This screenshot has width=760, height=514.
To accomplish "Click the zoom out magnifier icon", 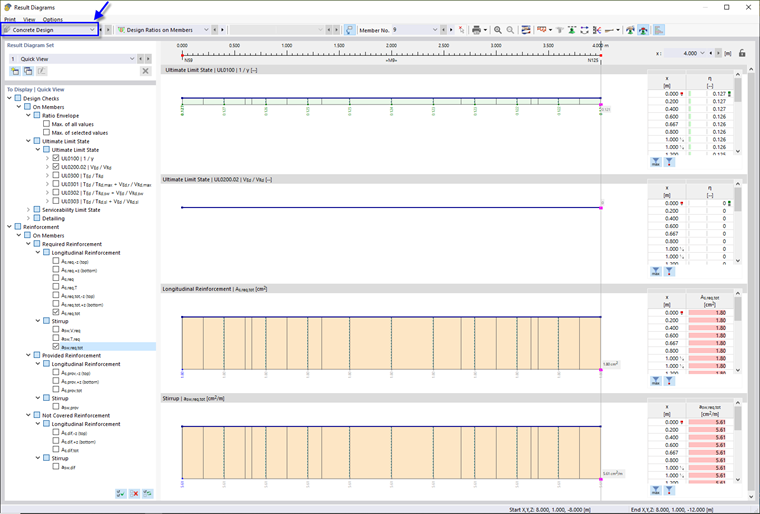I will coord(510,30).
